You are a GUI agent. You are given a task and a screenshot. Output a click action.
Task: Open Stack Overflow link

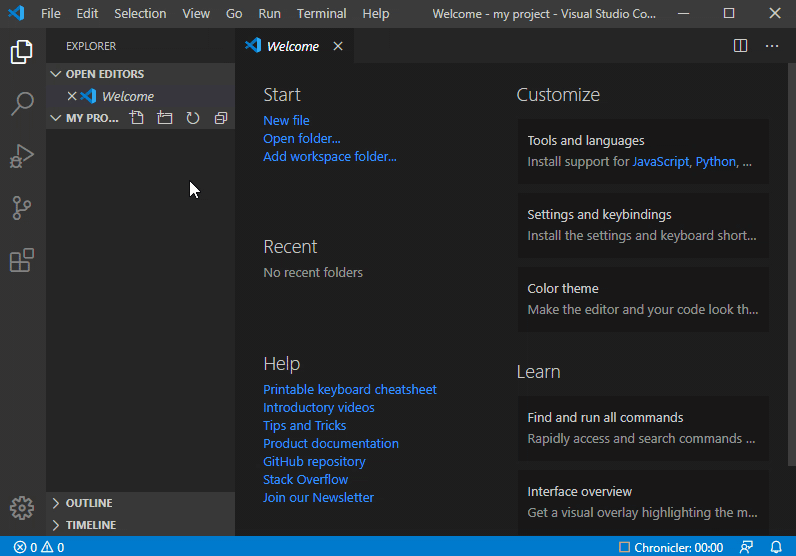(x=306, y=479)
